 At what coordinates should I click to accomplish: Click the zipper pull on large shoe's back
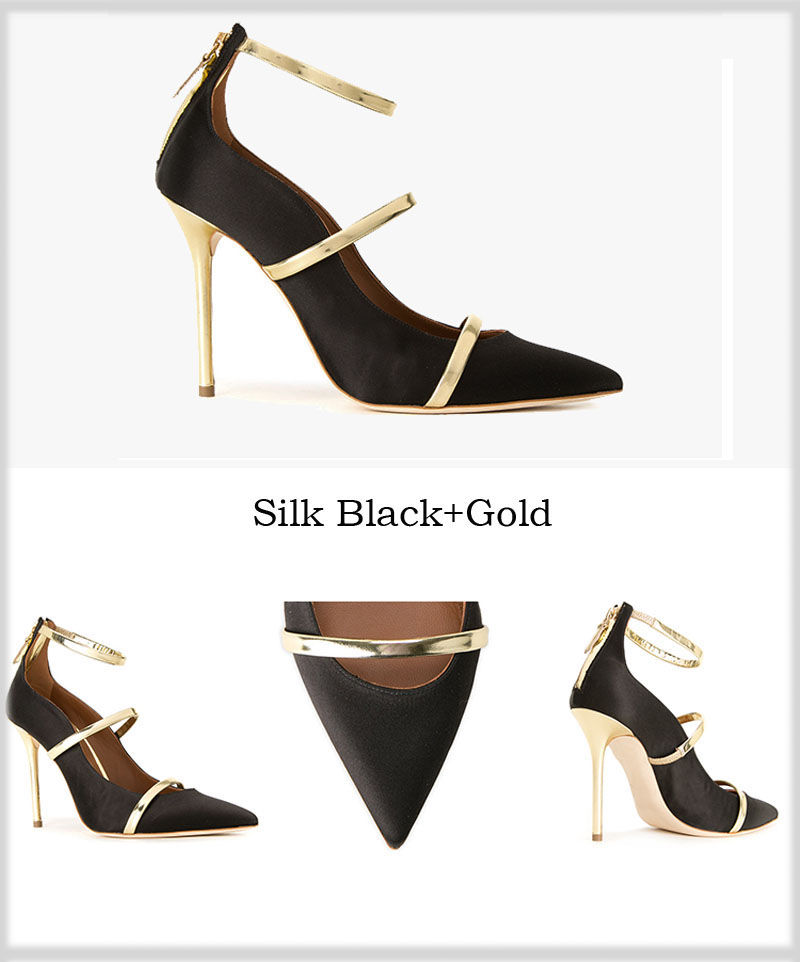pos(195,71)
